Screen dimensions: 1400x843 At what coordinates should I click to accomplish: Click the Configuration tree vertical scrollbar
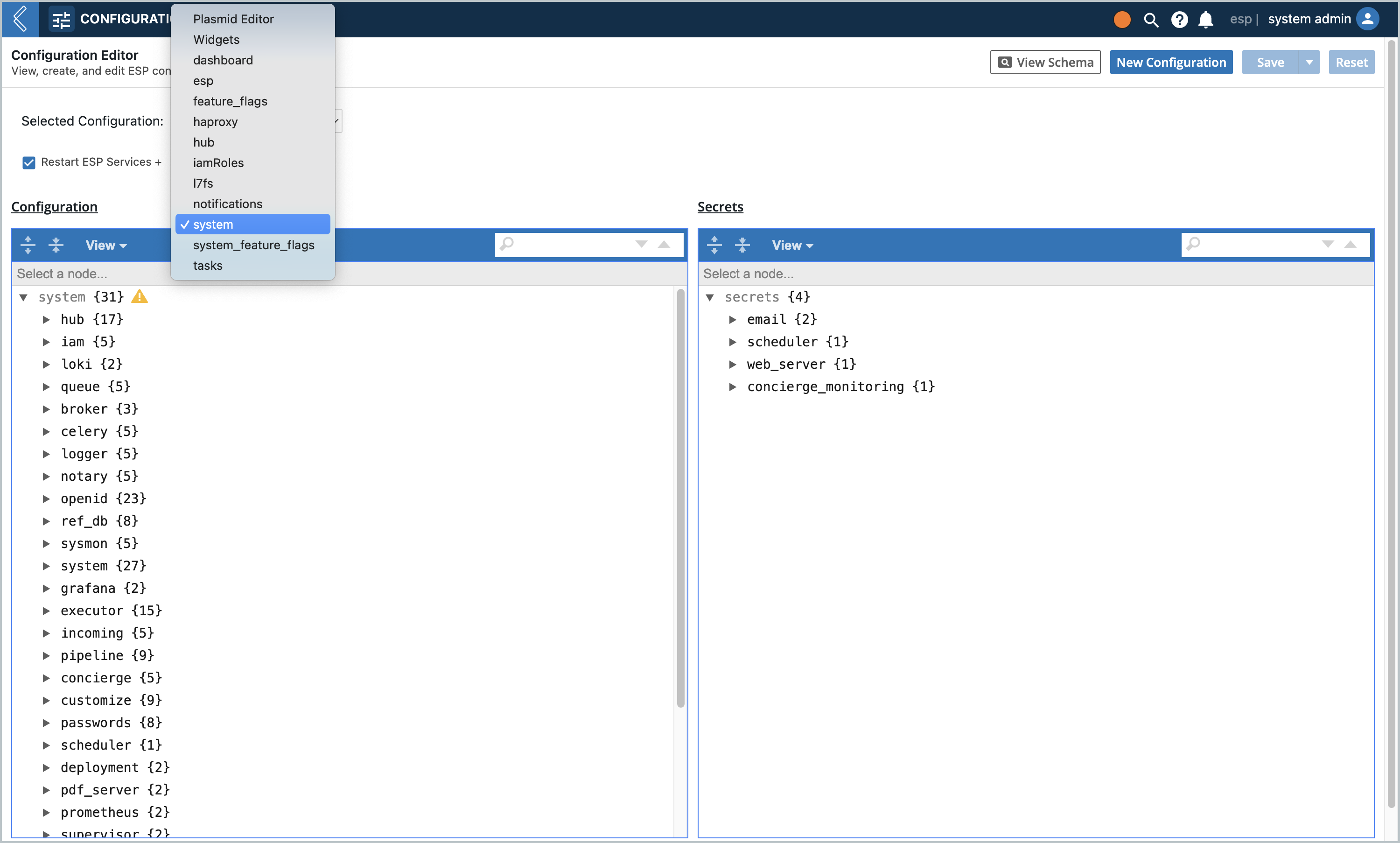[680, 498]
